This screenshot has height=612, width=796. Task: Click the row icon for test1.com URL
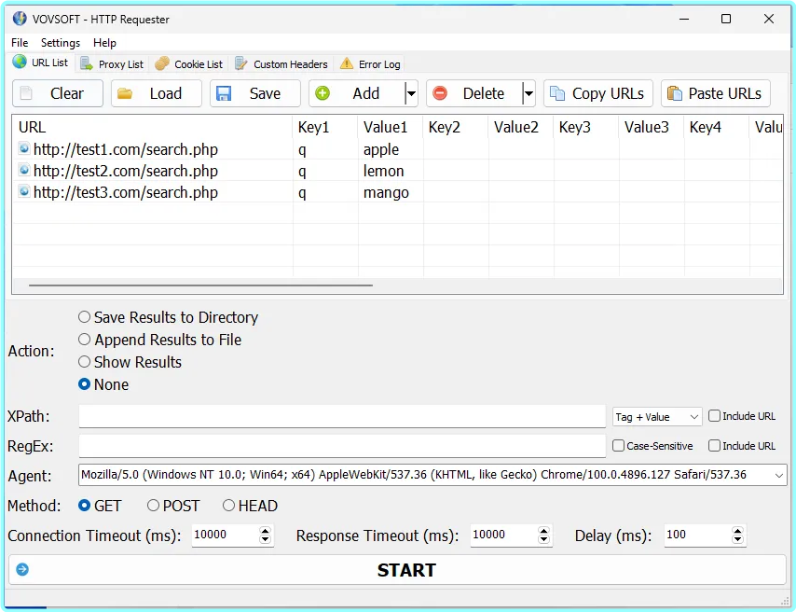[x=24, y=148]
